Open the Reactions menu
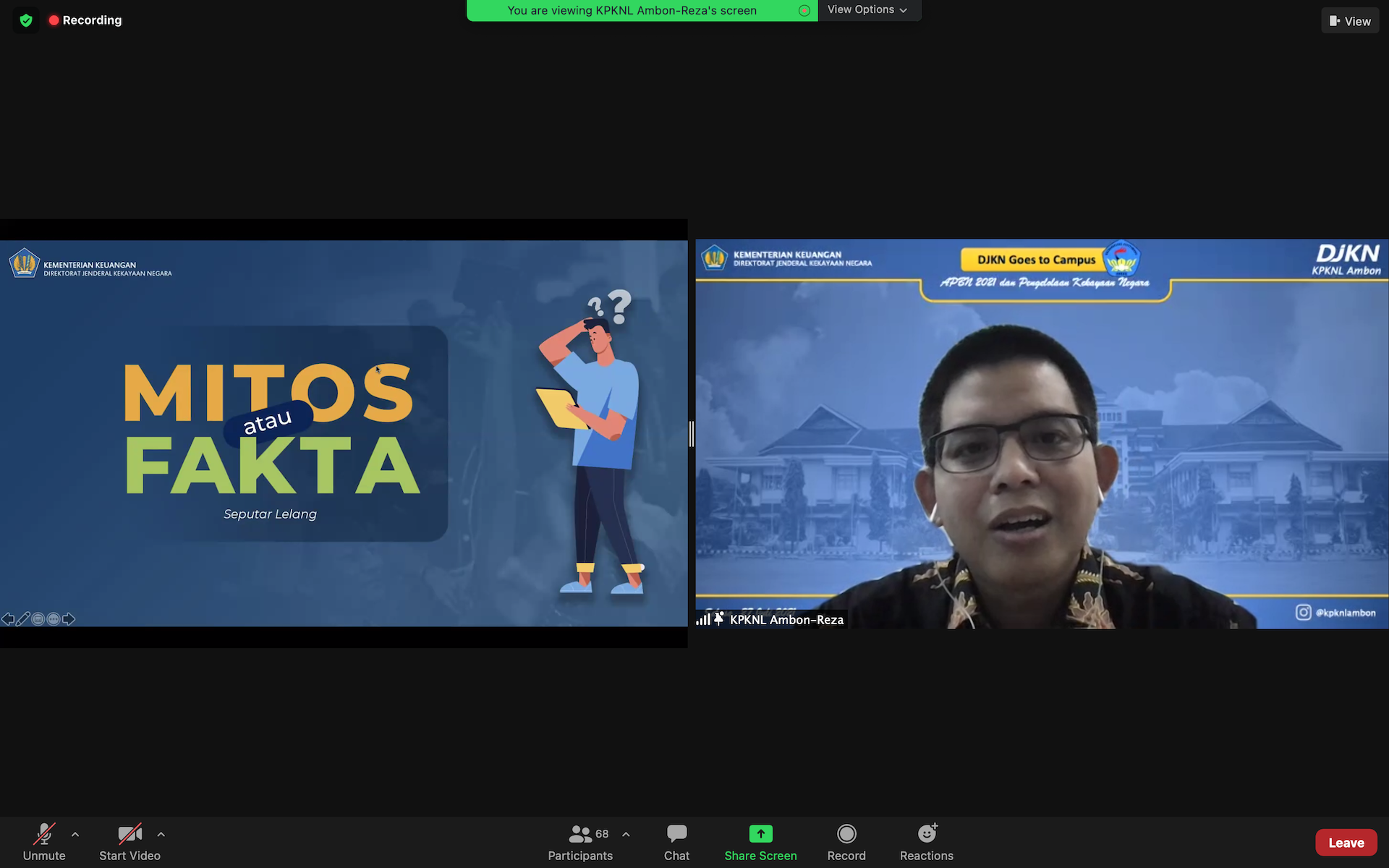 point(926,843)
